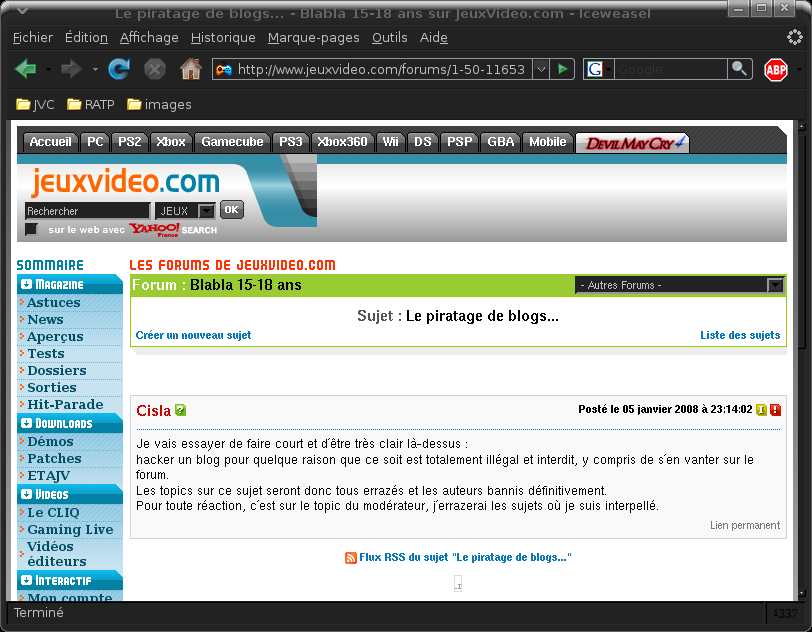Click the Downloads section arrow icon
The height and width of the screenshot is (632, 812).
pyautogui.click(x=26, y=423)
